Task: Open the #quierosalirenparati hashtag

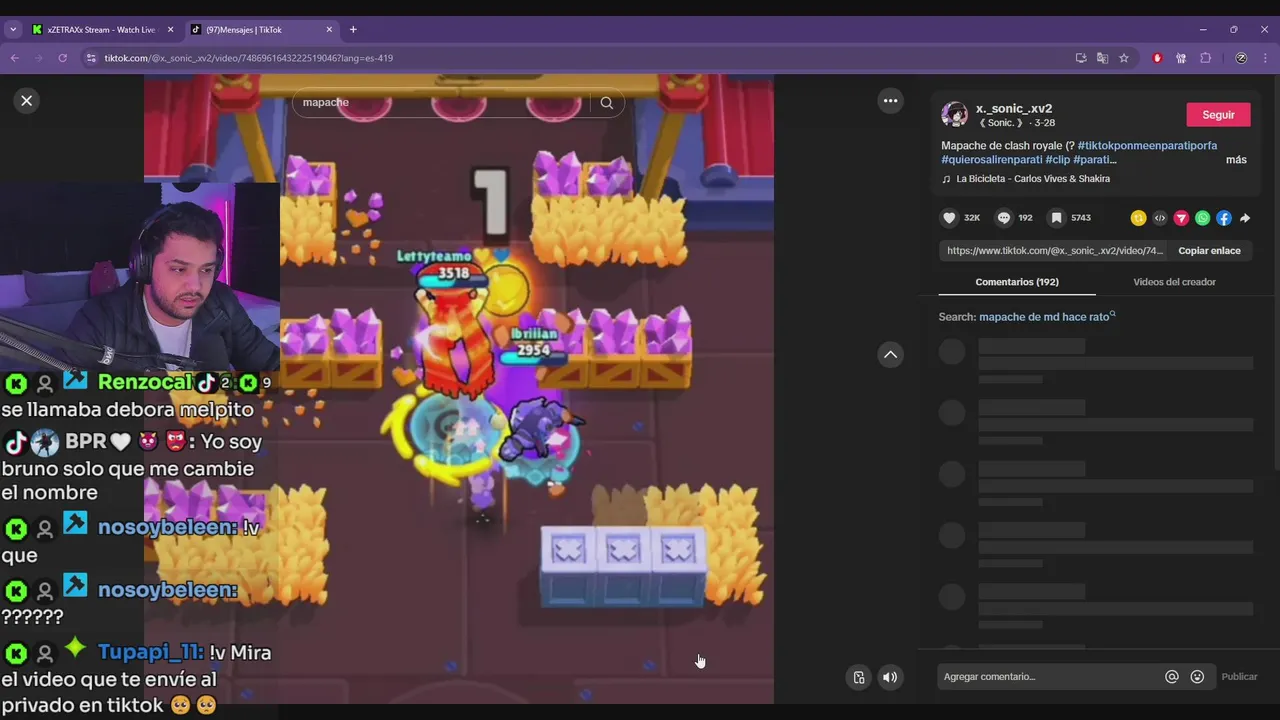Action: tap(991, 160)
